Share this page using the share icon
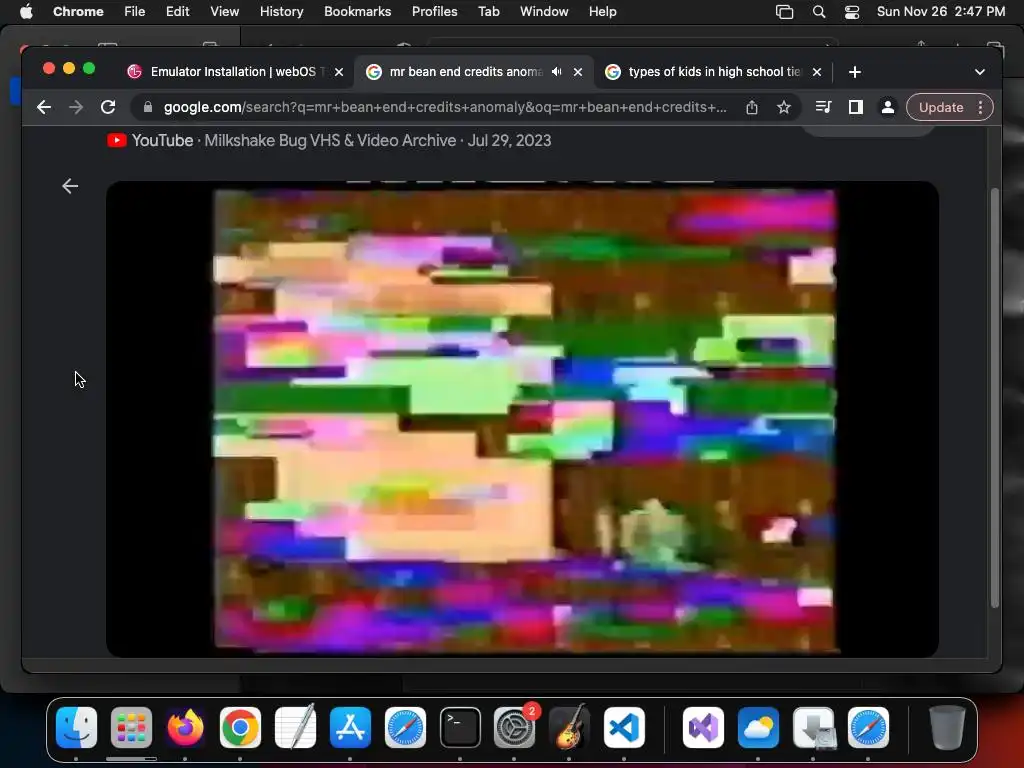This screenshot has width=1024, height=768. coord(752,107)
